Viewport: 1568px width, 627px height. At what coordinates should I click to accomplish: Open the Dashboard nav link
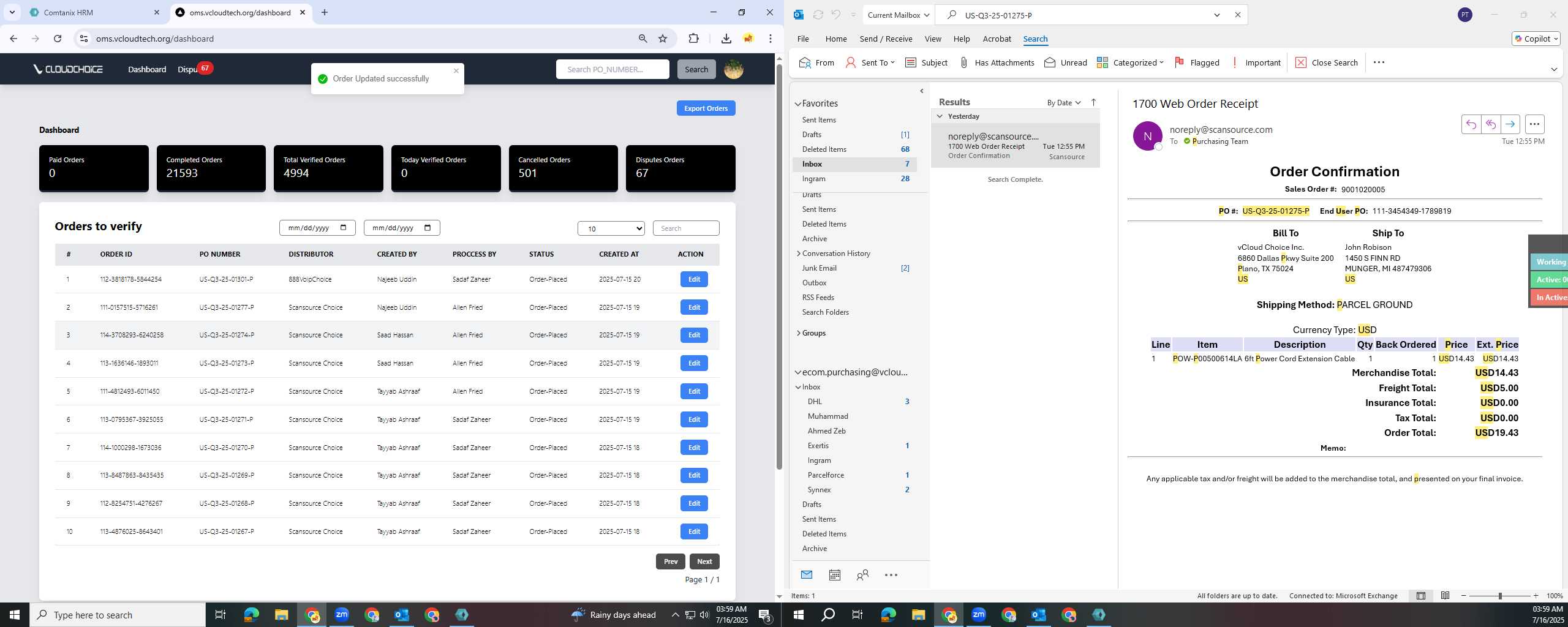click(147, 69)
